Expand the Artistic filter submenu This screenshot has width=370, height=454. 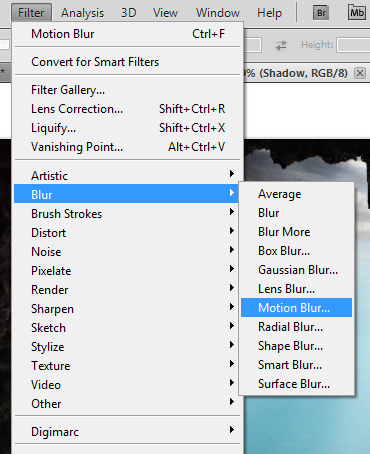tap(126, 175)
